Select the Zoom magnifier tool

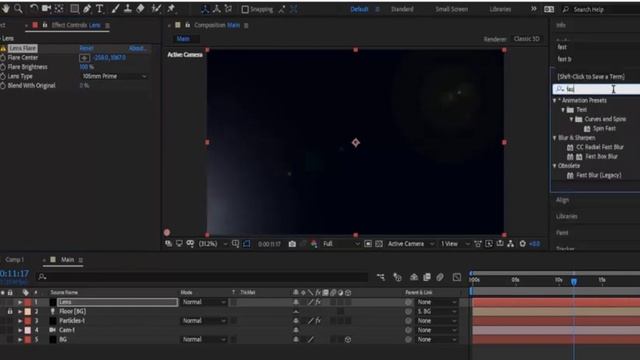click(x=18, y=9)
